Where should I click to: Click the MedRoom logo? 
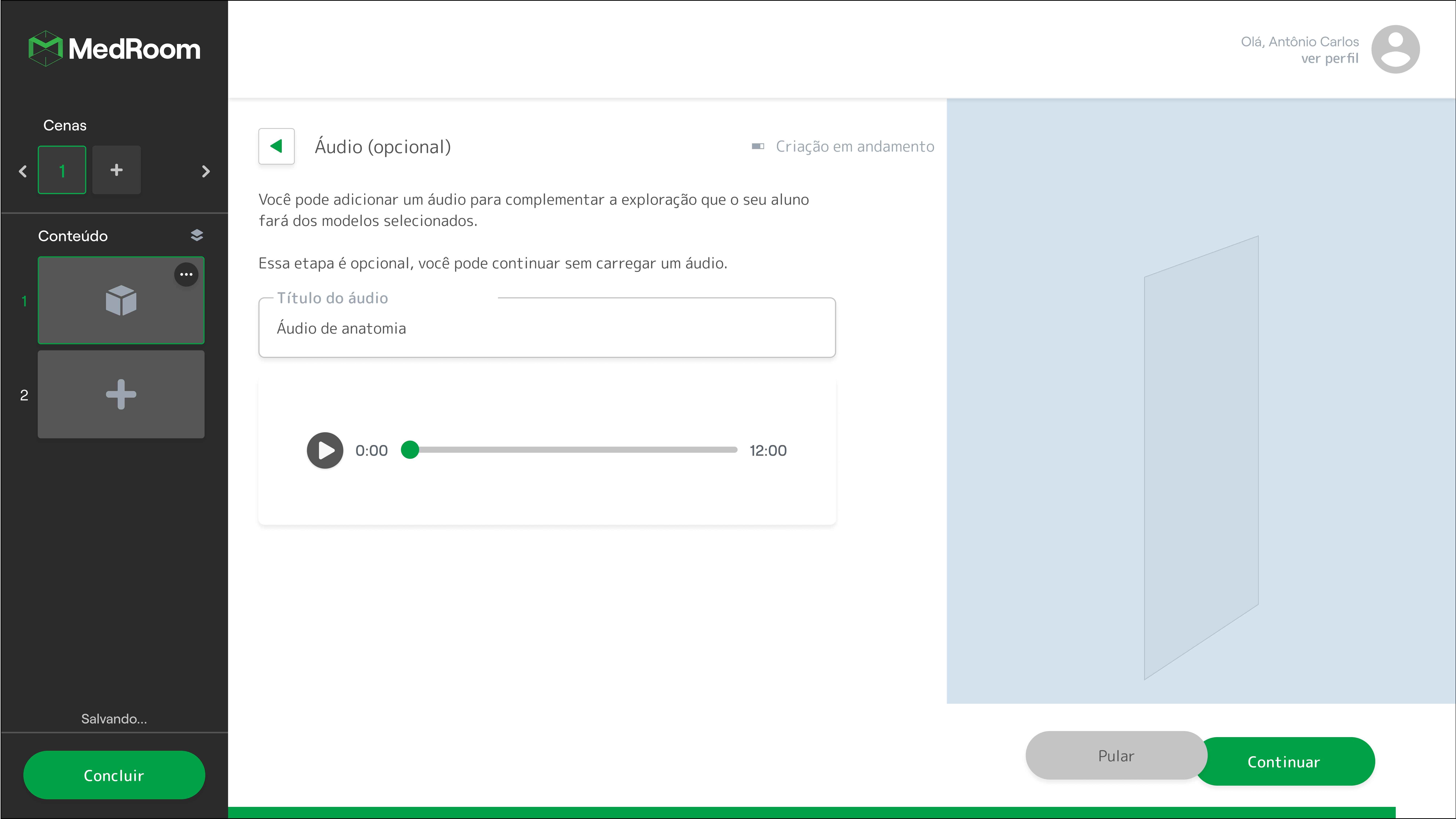tap(115, 49)
